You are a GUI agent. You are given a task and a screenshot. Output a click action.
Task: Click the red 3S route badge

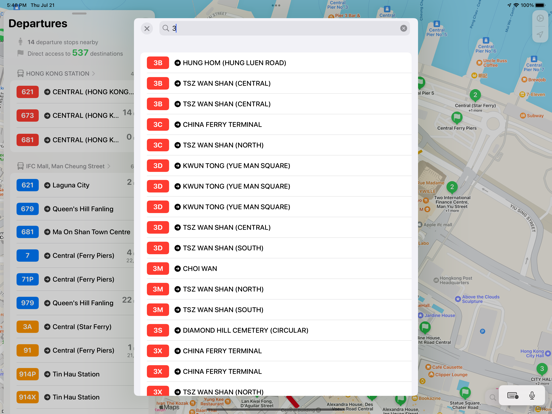point(158,330)
